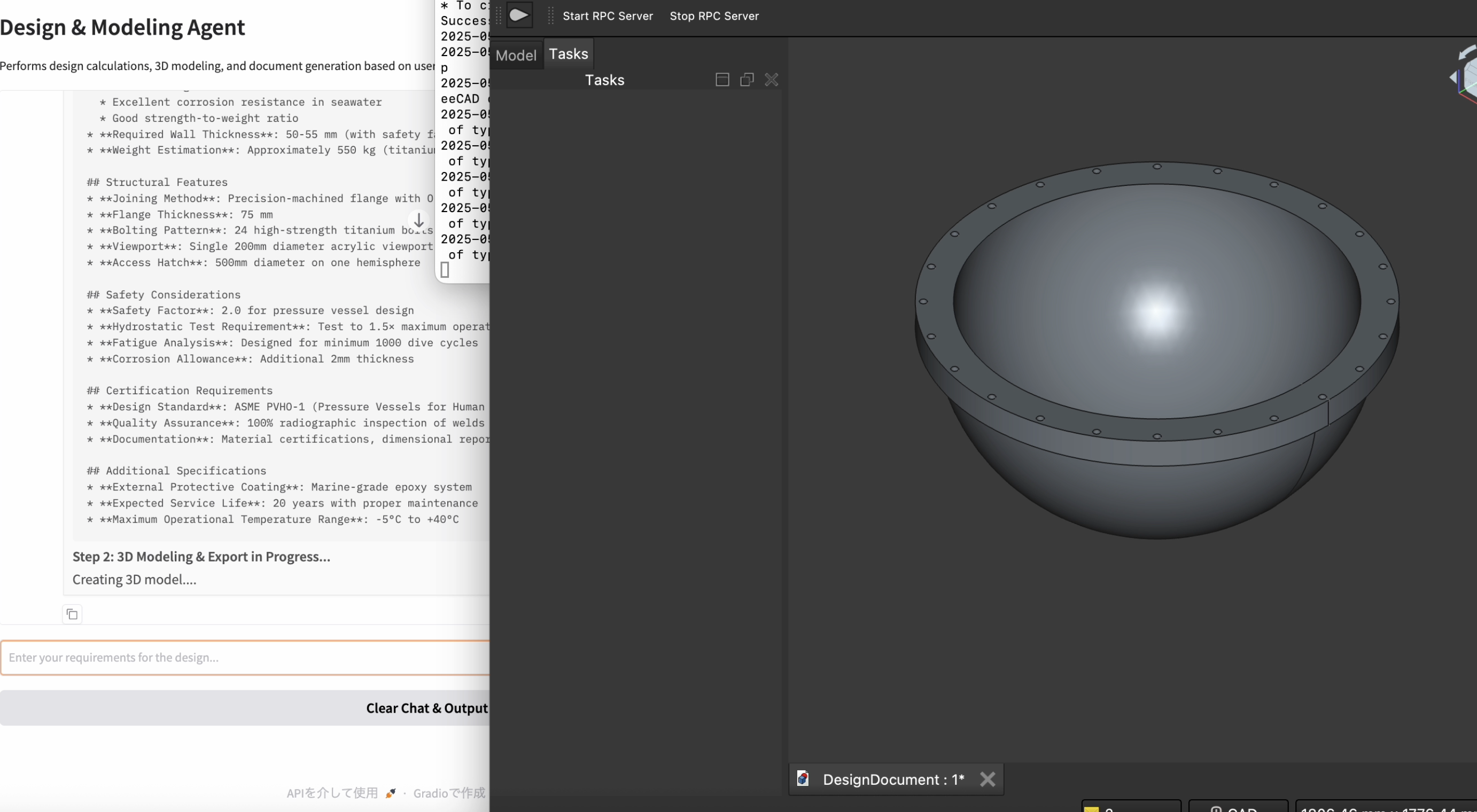Close the Tasks panel
The height and width of the screenshot is (812, 1477).
pyautogui.click(x=771, y=80)
